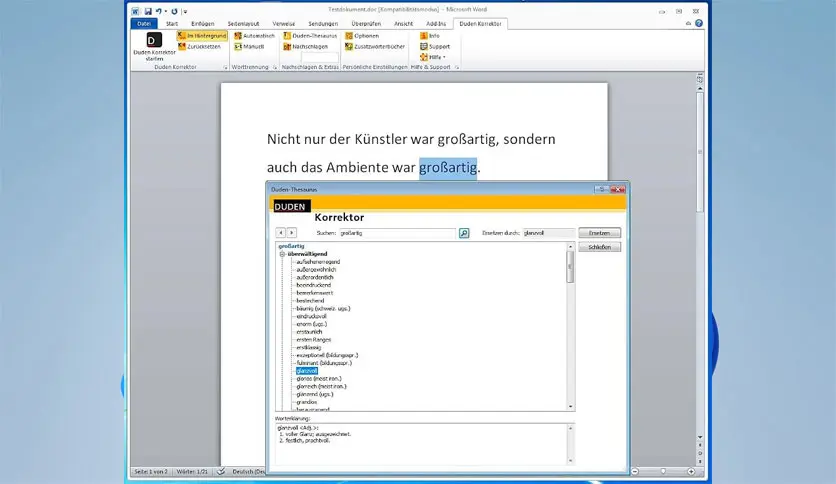
Task: Select the synonym außerordentlich
Action: tap(315, 277)
